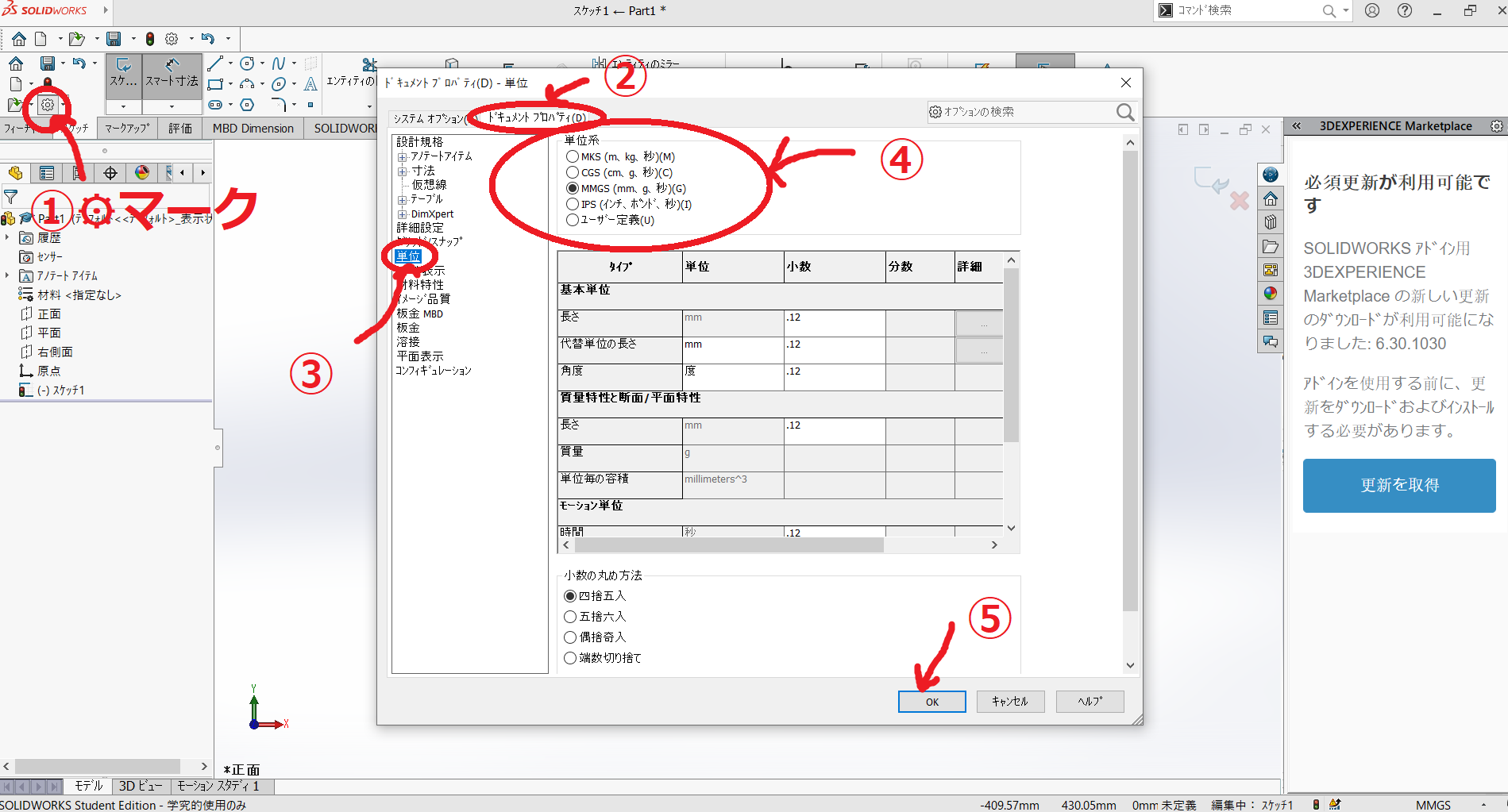Open Save dropdown arrow in top toolbar
Image resolution: width=1508 pixels, height=812 pixels.
[x=133, y=39]
